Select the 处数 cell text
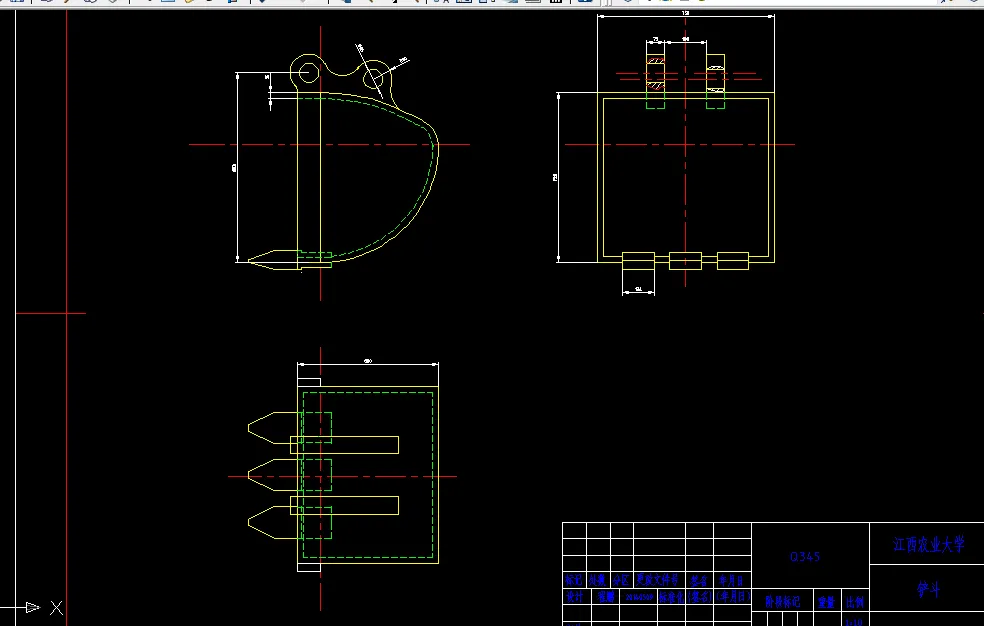Viewport: 984px width, 626px height. [x=597, y=581]
